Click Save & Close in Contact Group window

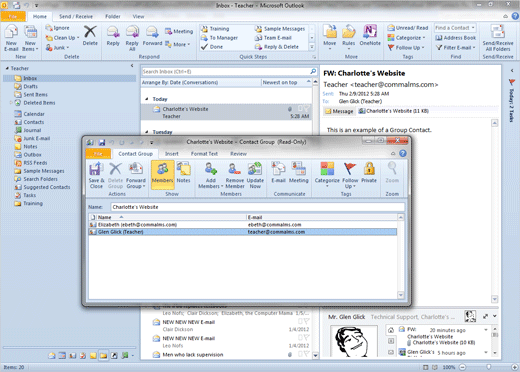[x=96, y=175]
